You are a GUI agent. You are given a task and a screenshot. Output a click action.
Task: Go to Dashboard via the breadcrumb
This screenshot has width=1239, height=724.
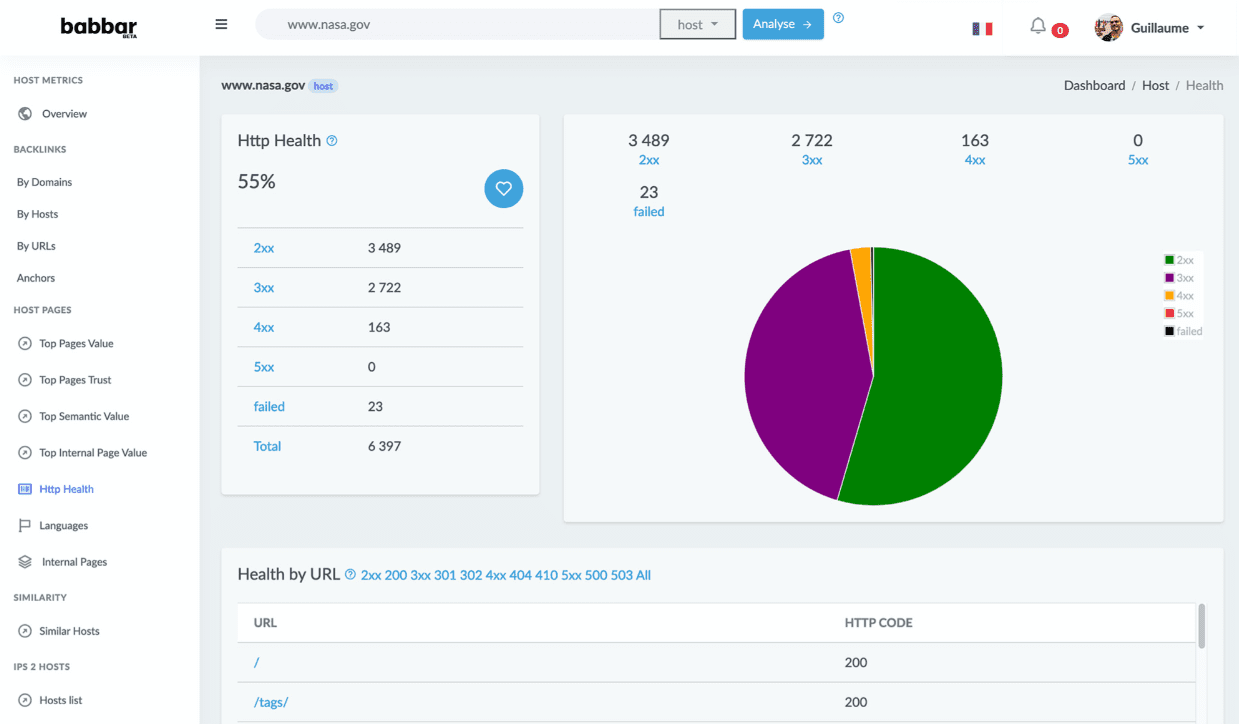1094,85
